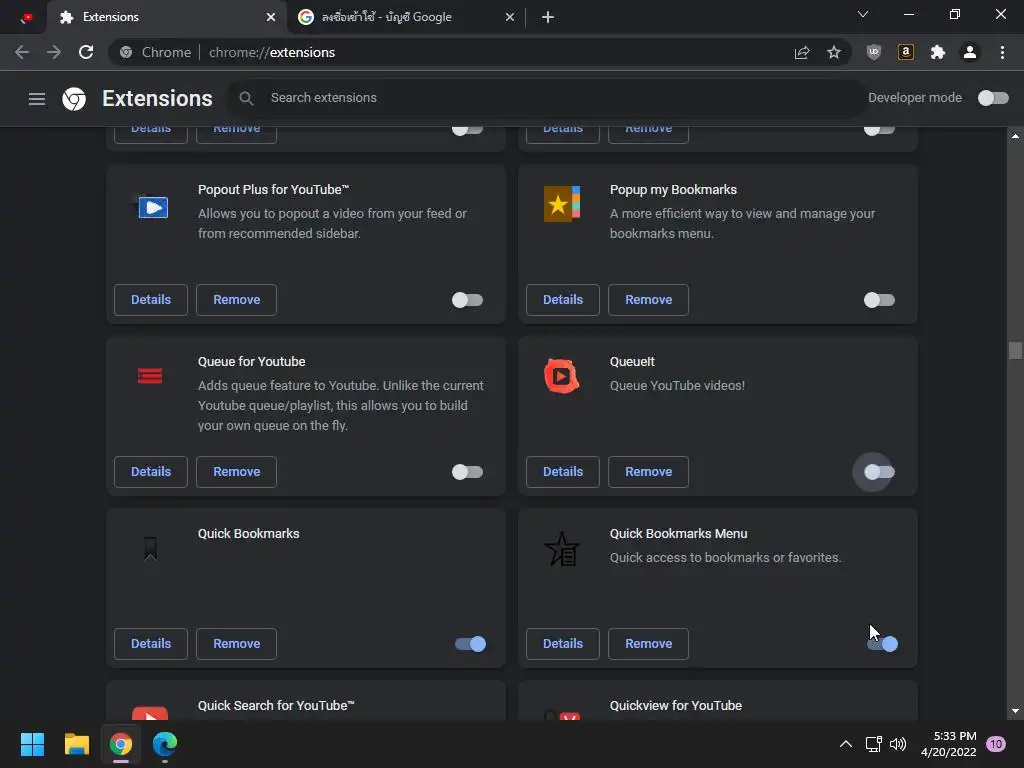1024x768 pixels.
Task: Close the Google account tab
Action: [510, 17]
